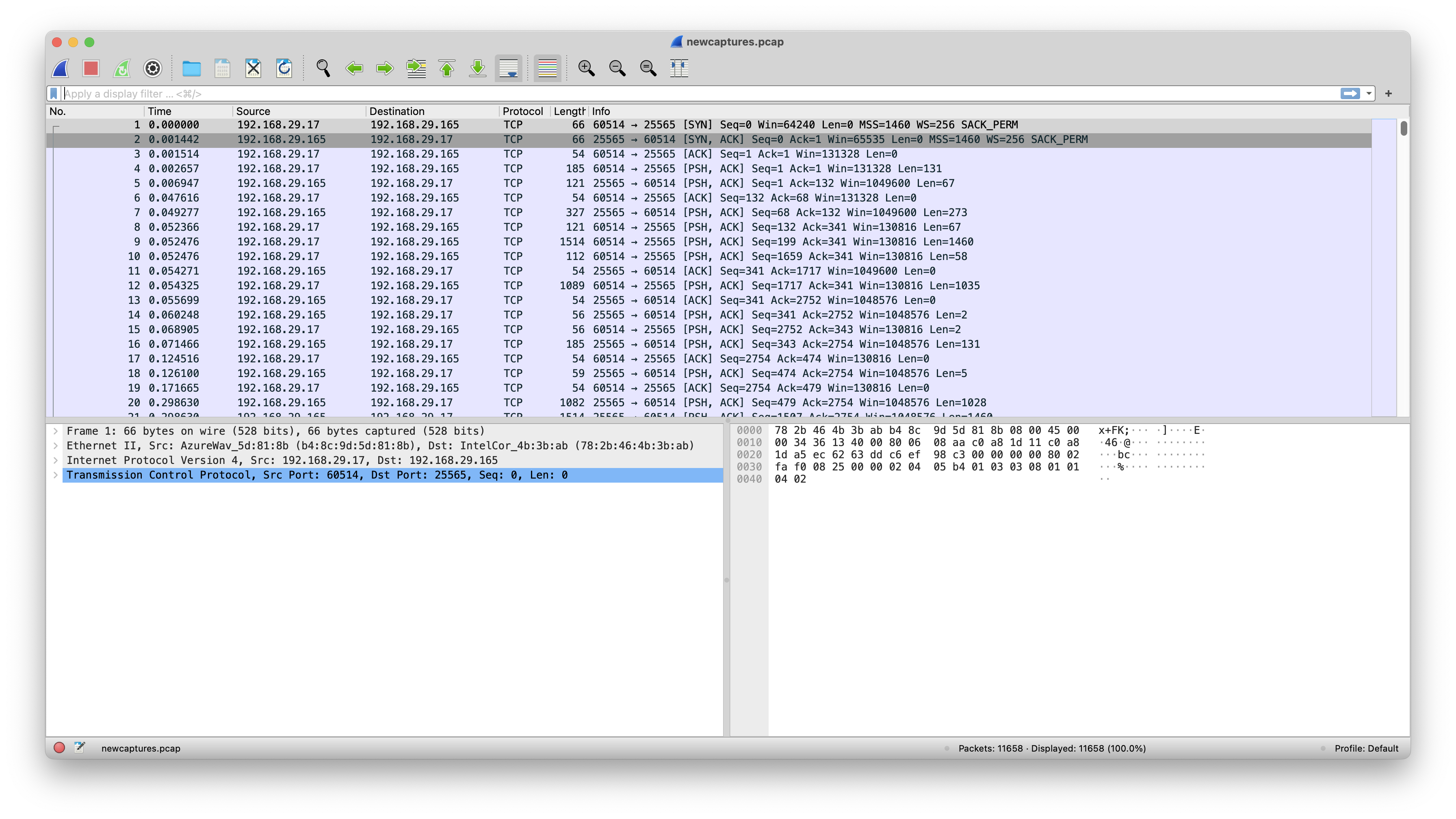Click packet list vertical scrollbar thumb

pyautogui.click(x=1404, y=128)
